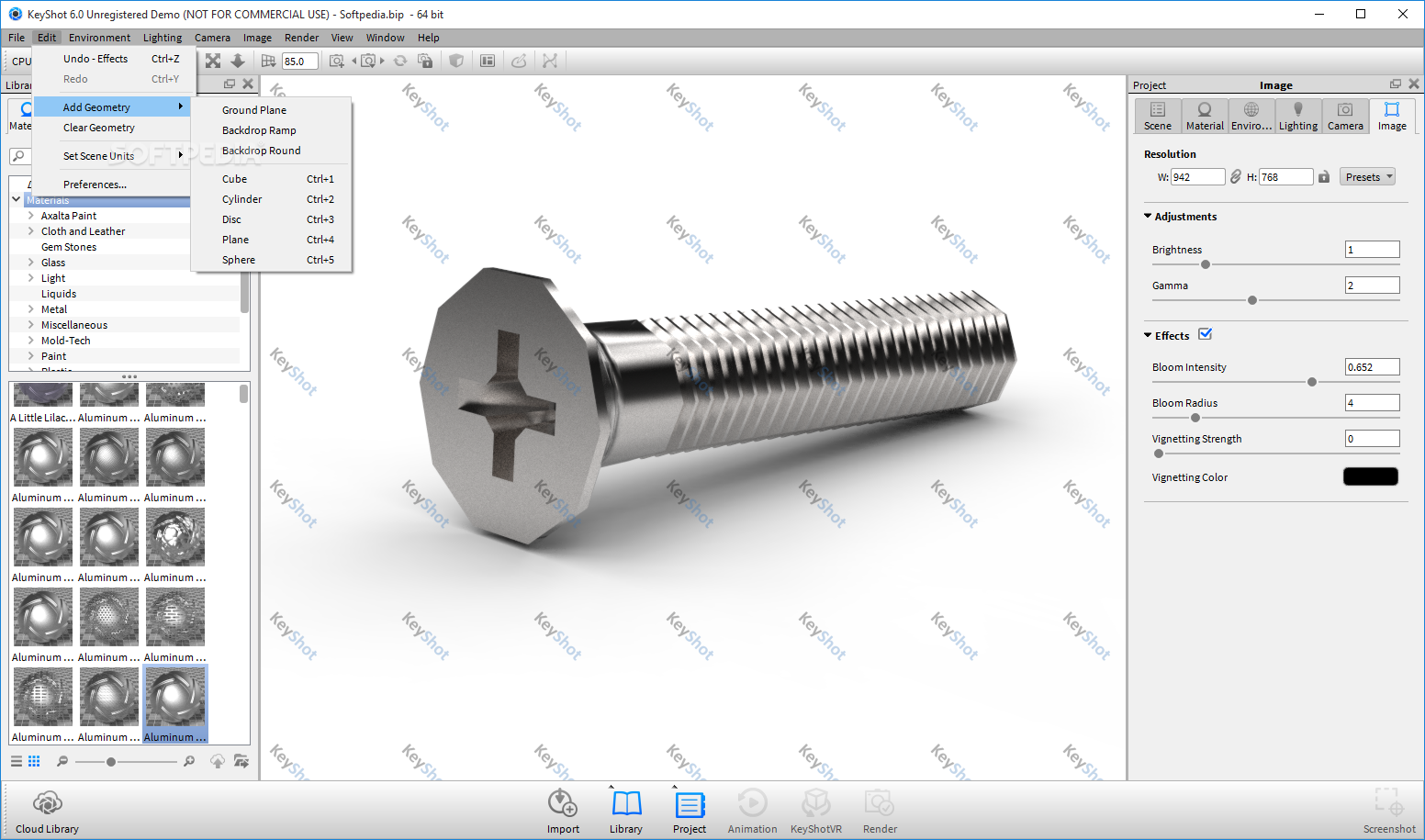
Task: Take a Screenshot
Action: pyautogui.click(x=1389, y=812)
